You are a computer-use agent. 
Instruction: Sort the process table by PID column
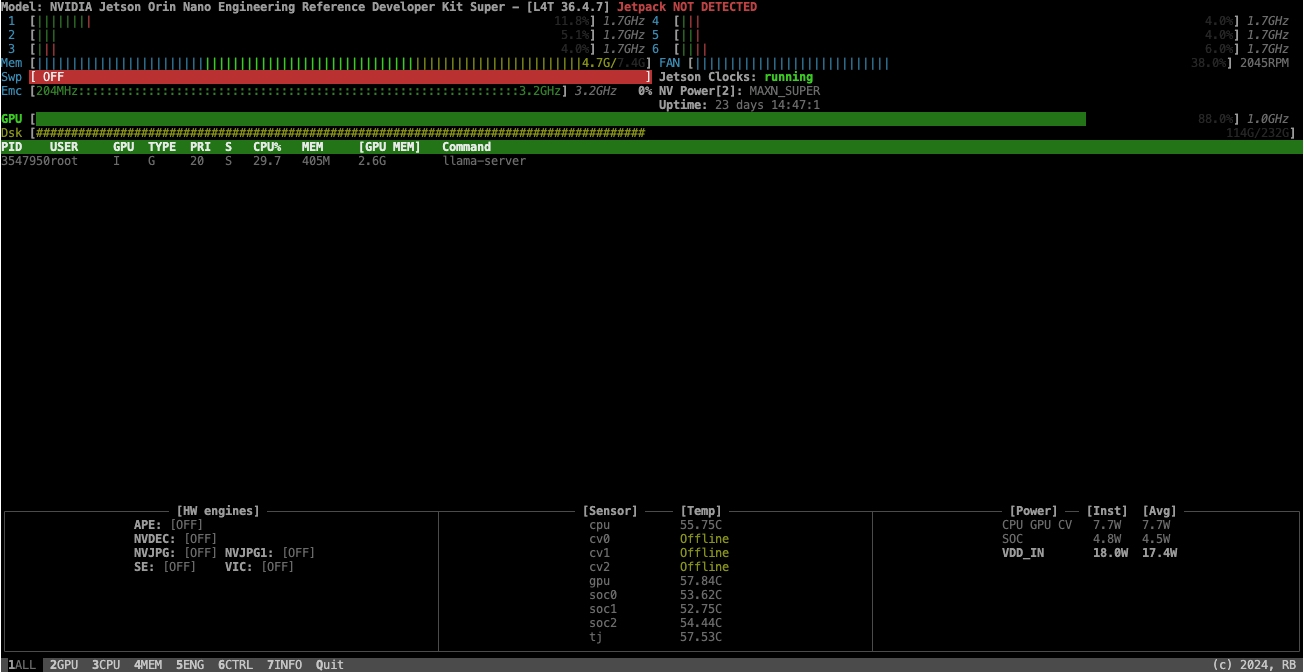pos(11,147)
